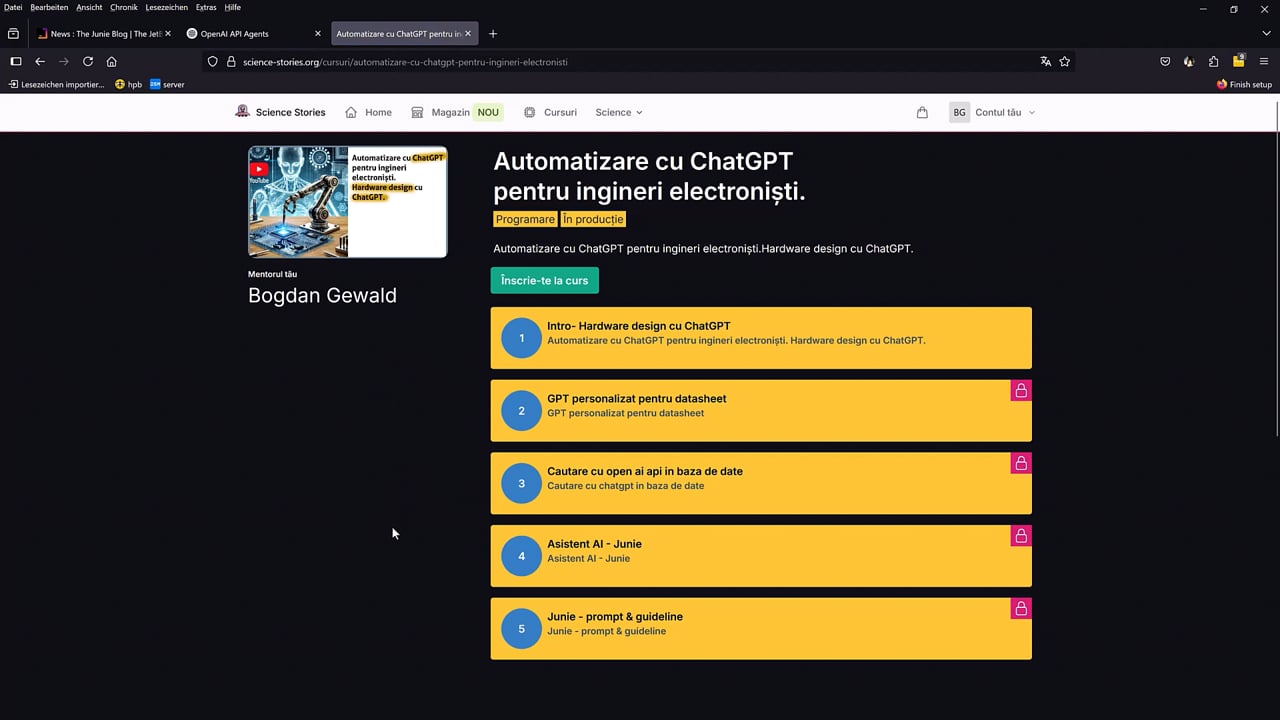The width and height of the screenshot is (1280, 720).
Task: Open the Pocket save icon
Action: [1165, 61]
